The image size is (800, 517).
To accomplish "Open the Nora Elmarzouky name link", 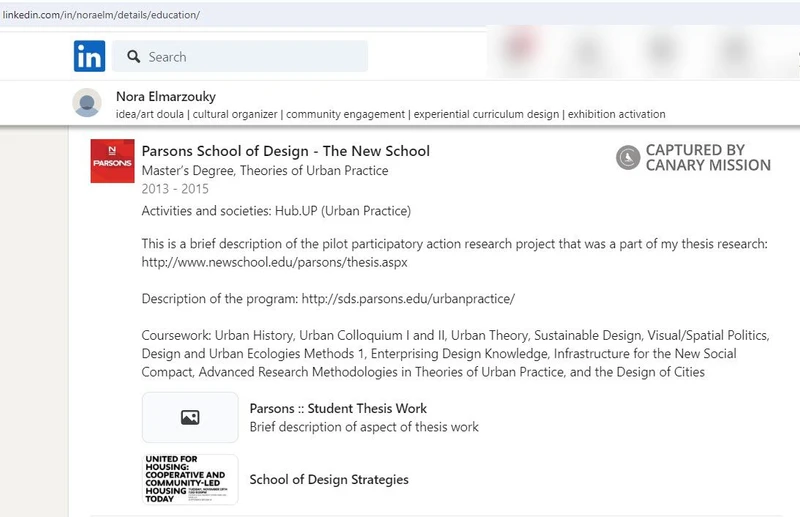I will tap(166, 96).
